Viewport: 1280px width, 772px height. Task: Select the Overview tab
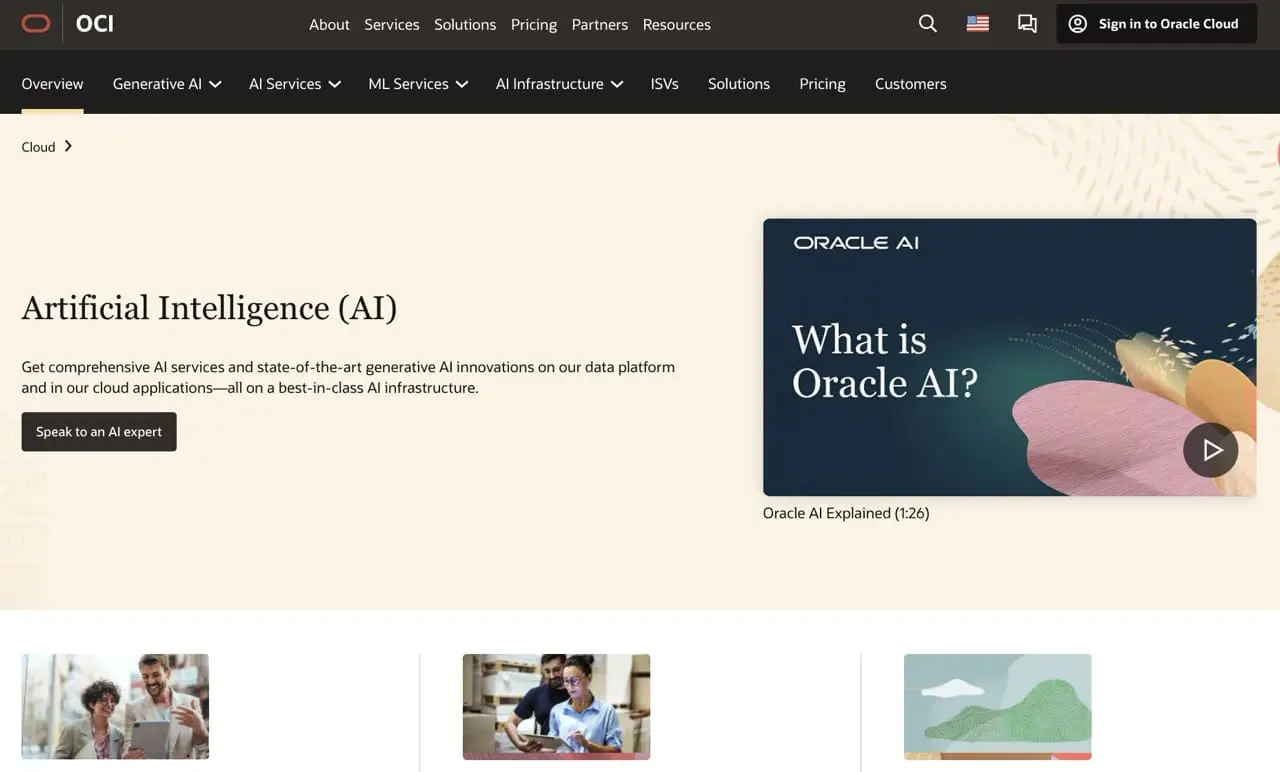[x=52, y=84]
